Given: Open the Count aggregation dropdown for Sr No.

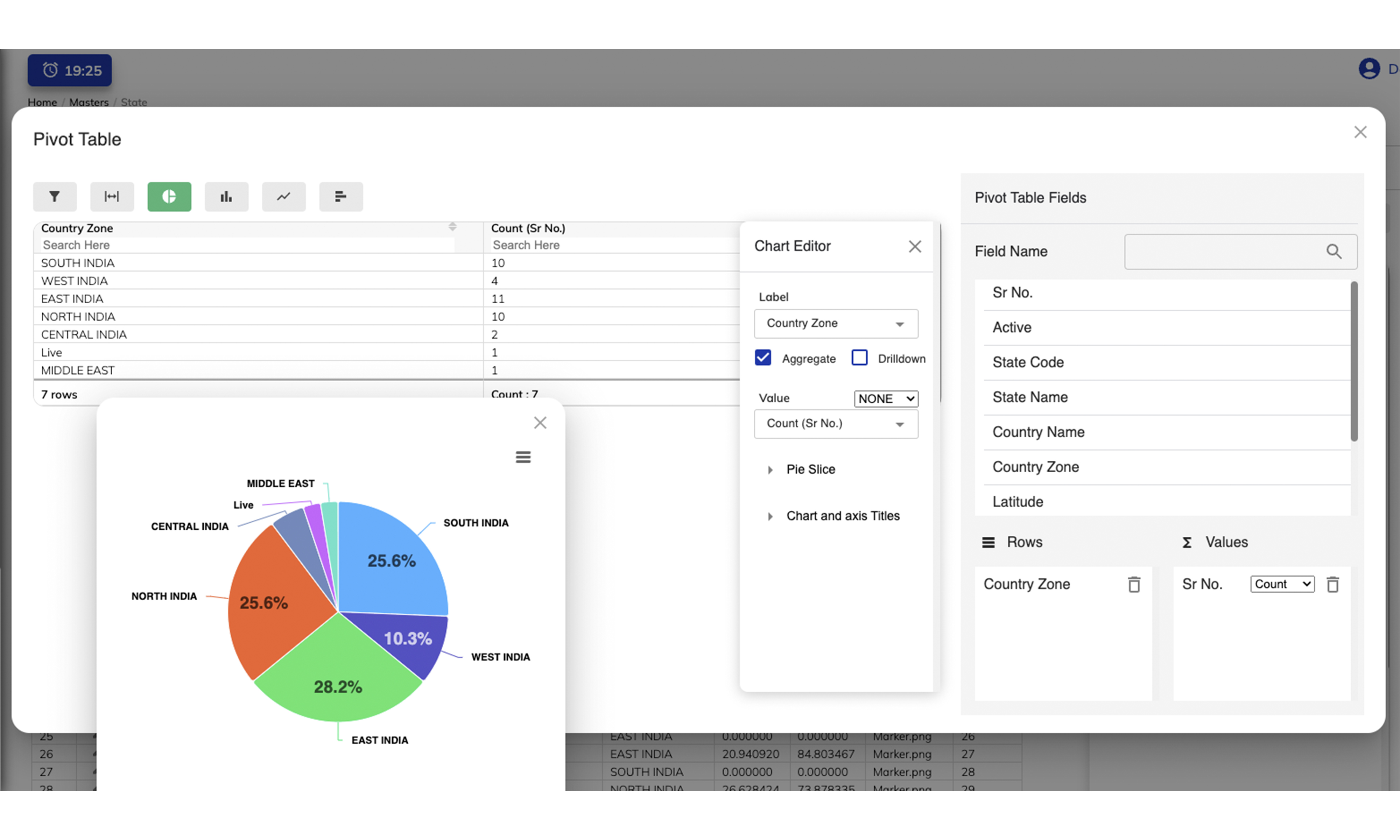Looking at the screenshot, I should (x=1282, y=584).
